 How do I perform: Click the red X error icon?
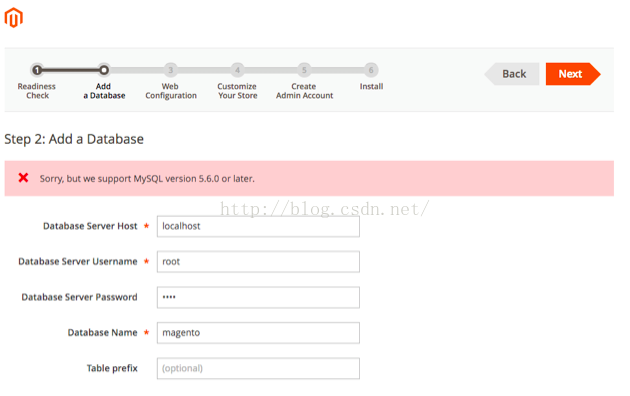point(23,178)
